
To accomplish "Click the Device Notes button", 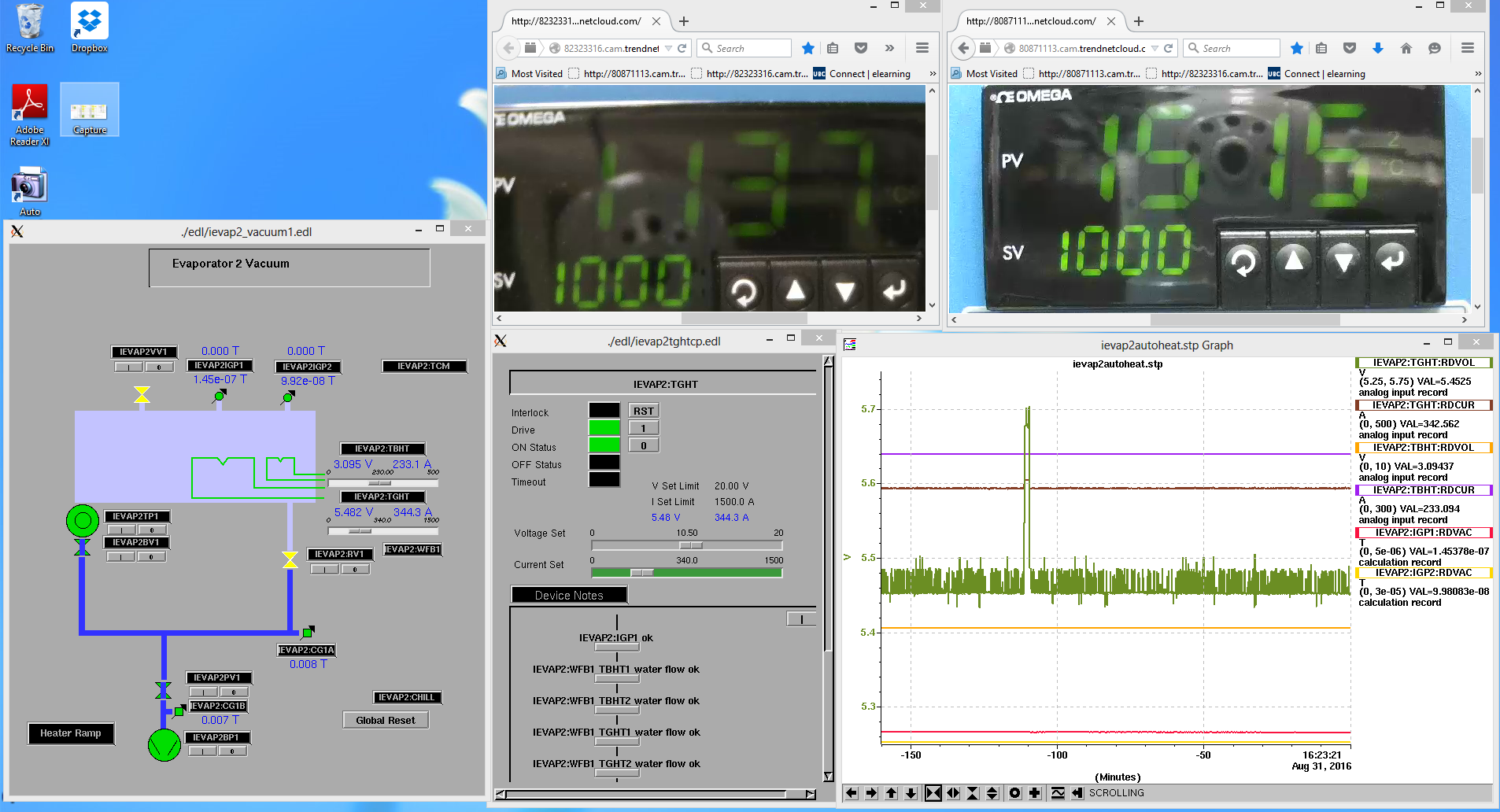I will (x=569, y=595).
